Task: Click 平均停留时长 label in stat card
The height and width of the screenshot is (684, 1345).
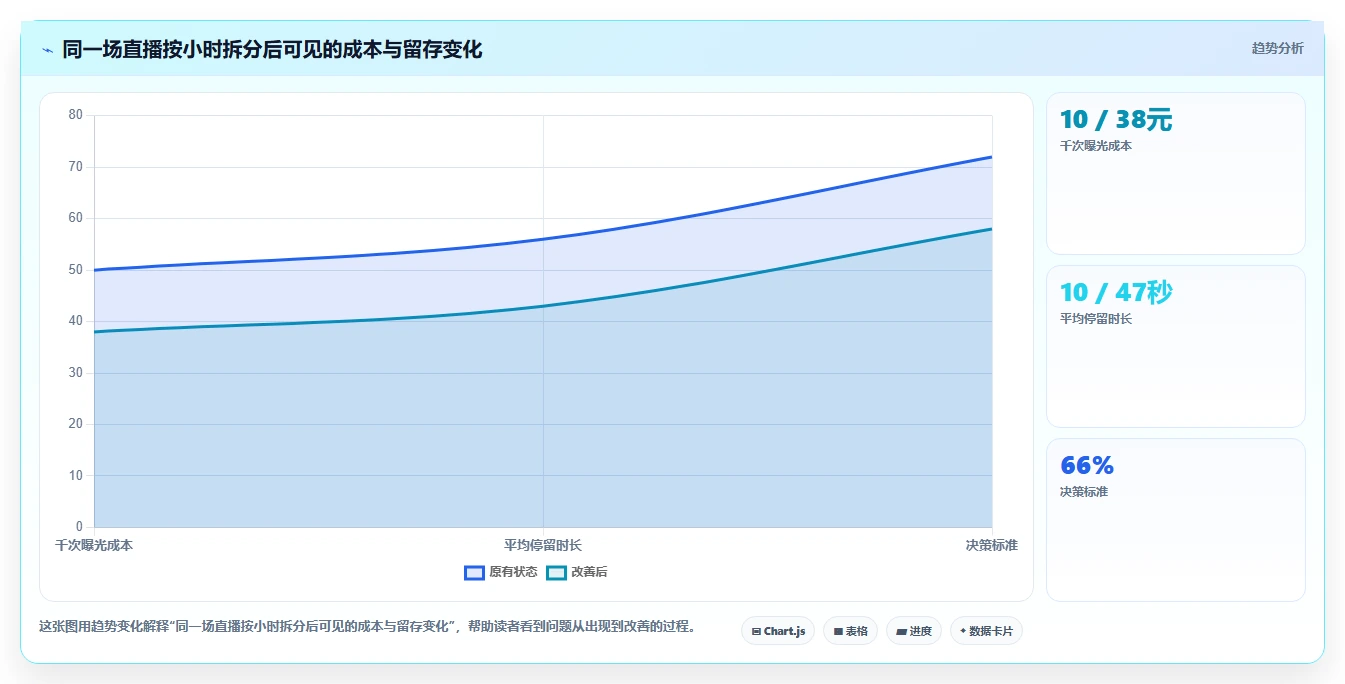Action: (1096, 319)
